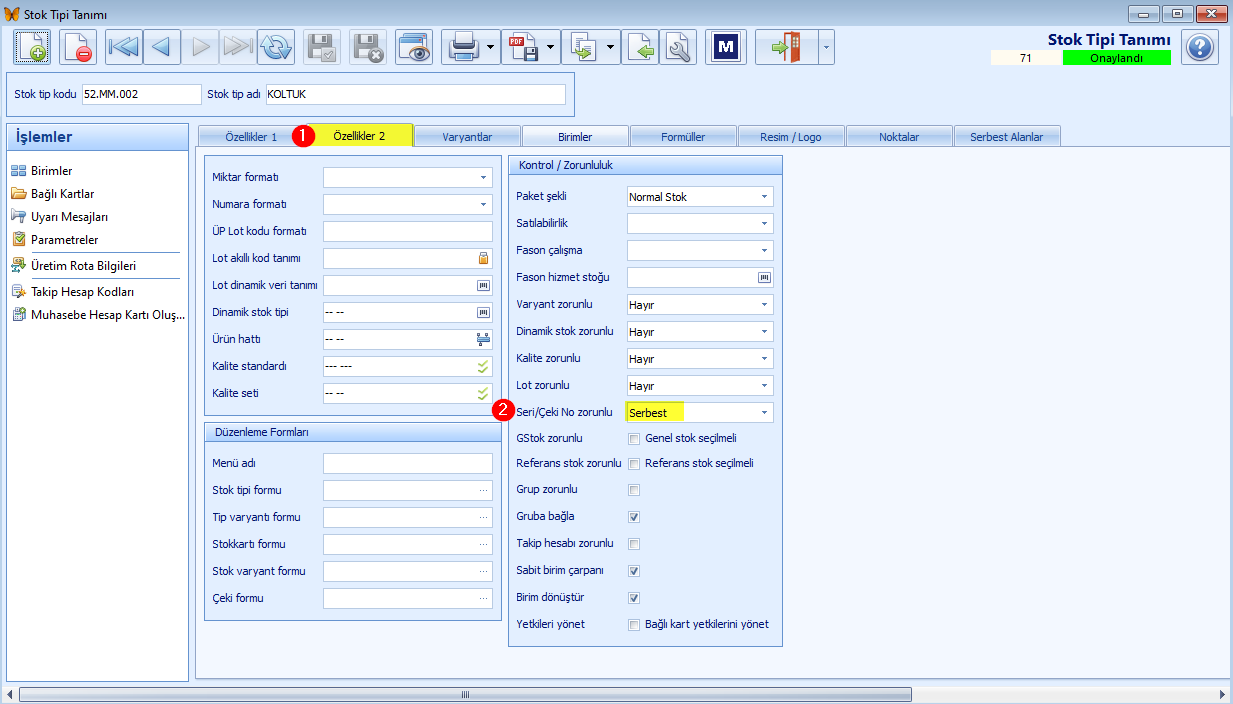1233x704 pixels.
Task: Click the document with green back arrow icon
Action: (640, 47)
